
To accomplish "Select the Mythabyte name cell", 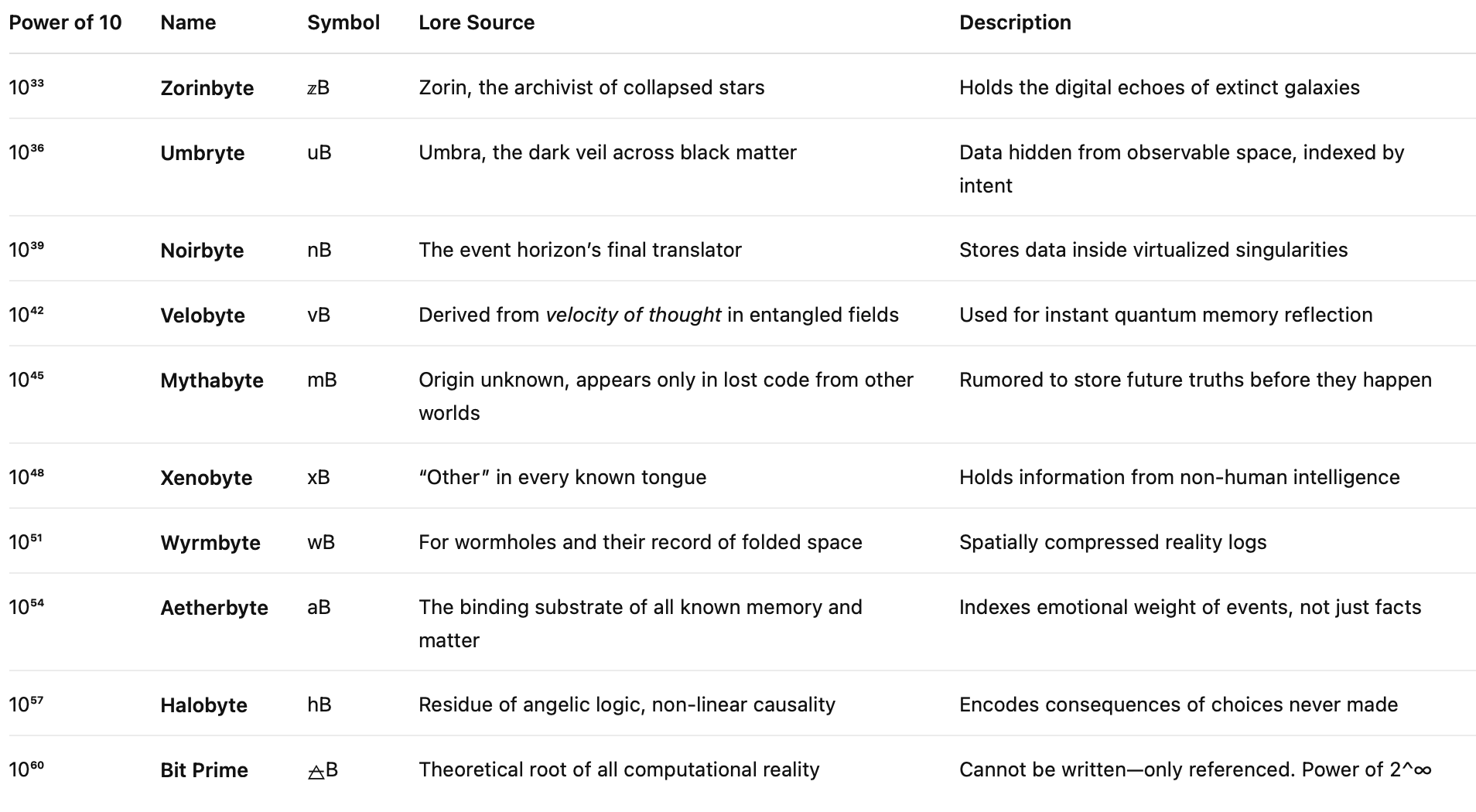I will pos(211,380).
